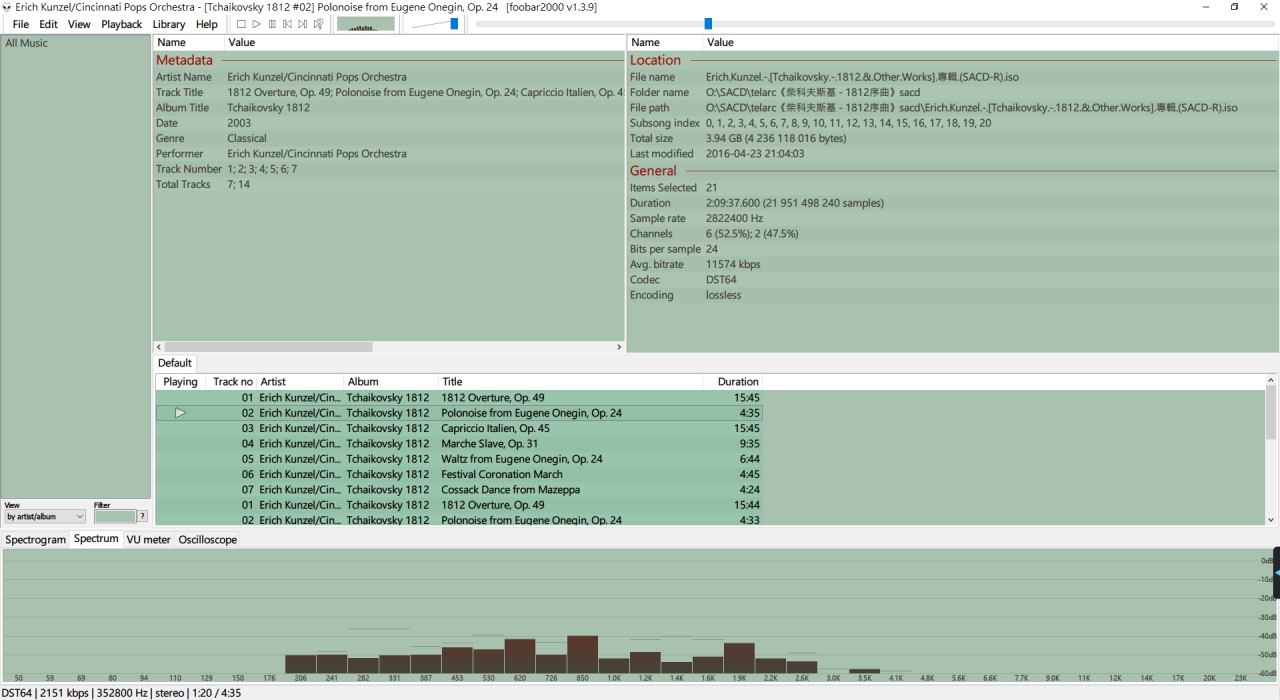
Task: Skip to next track with toolbar icon
Action: [302, 24]
